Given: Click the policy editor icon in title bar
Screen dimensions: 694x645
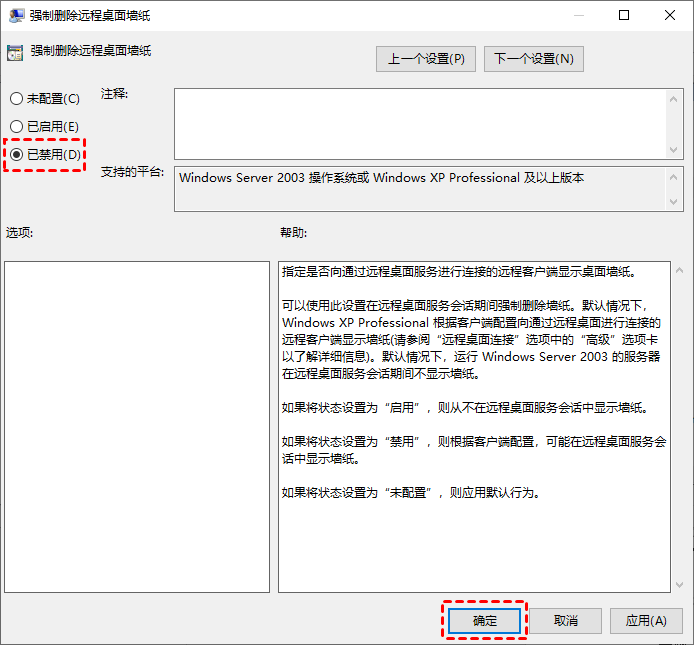Looking at the screenshot, I should [16, 15].
